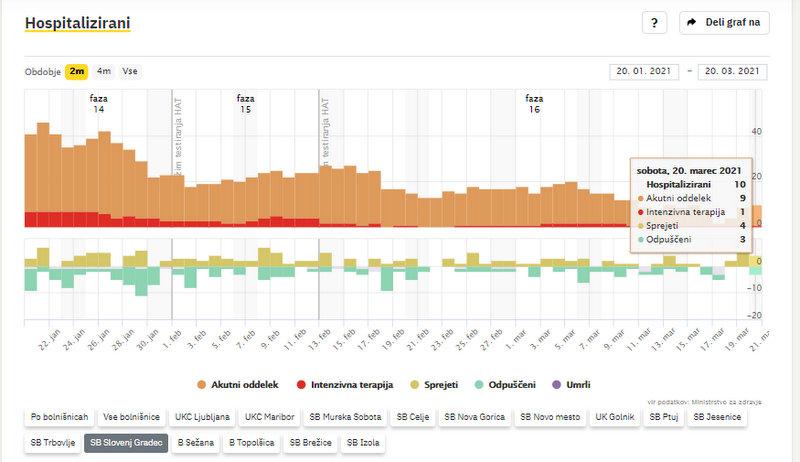Open the start date field 20. 01. 2021
800x462 pixels.
[643, 71]
